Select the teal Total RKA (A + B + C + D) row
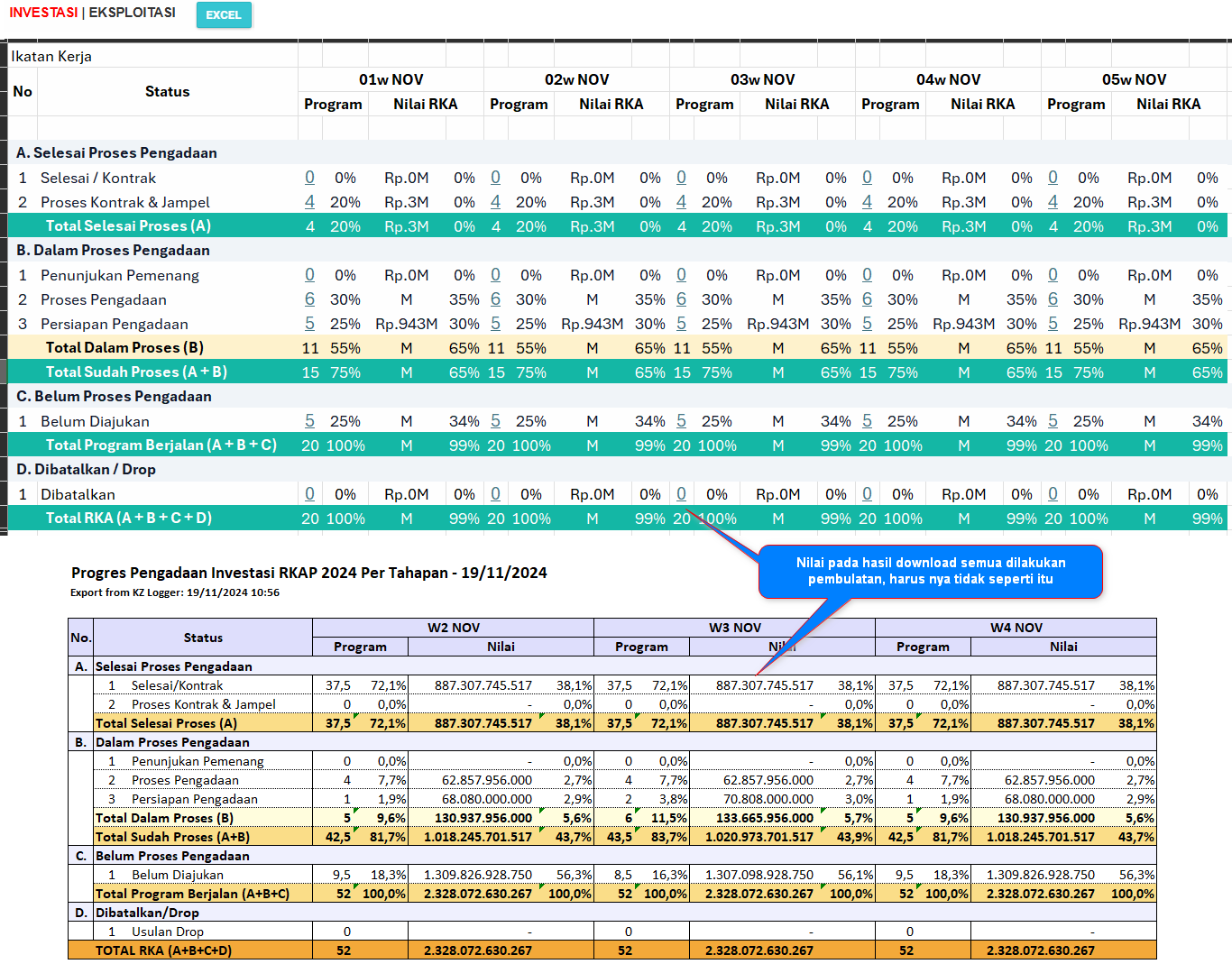 tap(128, 519)
